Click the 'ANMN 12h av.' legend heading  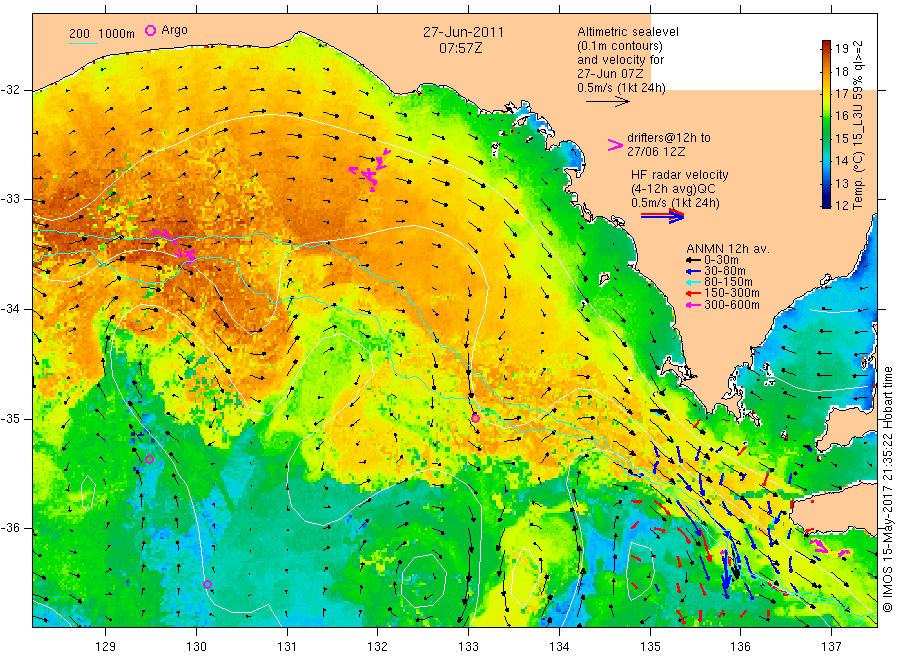(728, 249)
